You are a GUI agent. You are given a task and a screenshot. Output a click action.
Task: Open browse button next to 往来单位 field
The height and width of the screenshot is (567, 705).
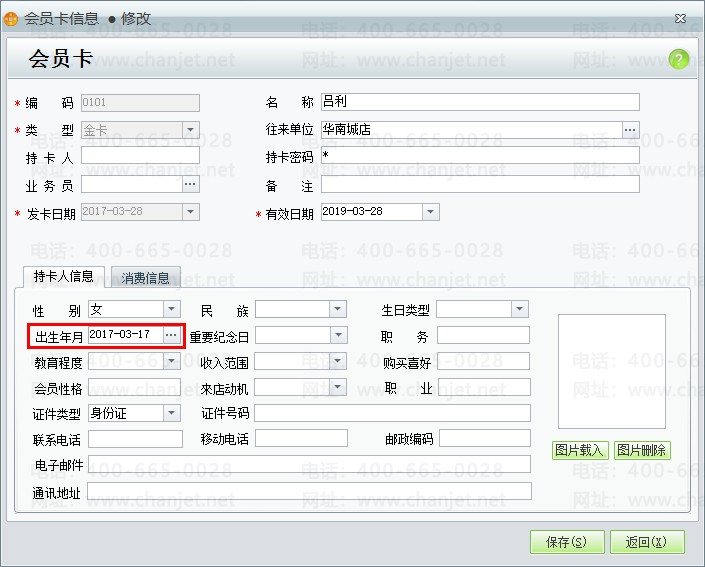(x=630, y=130)
